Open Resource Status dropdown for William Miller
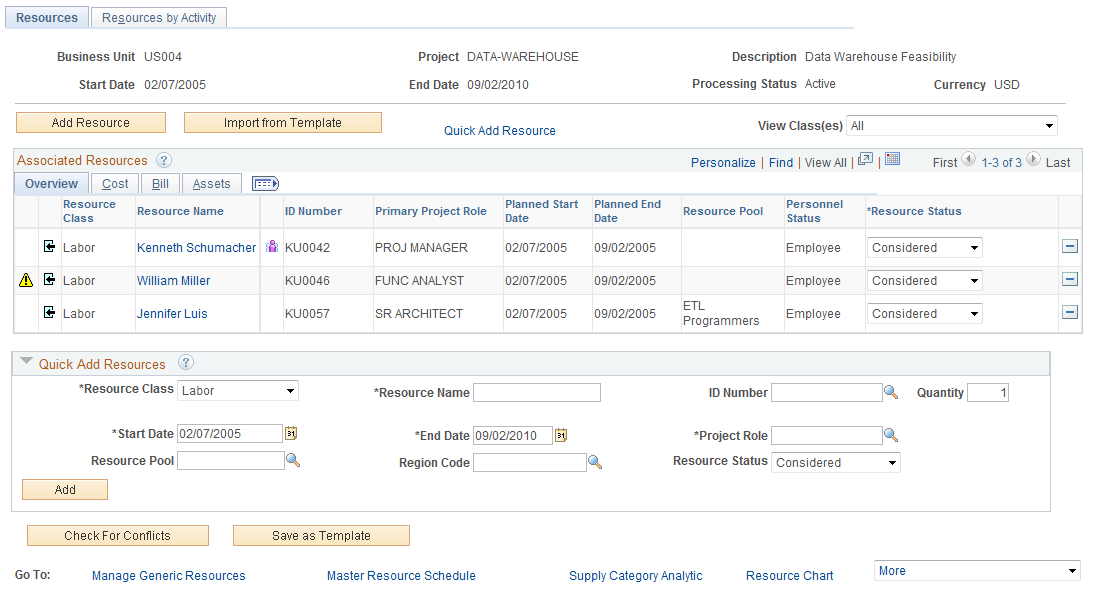Image resolution: width=1095 pixels, height=592 pixels. [925, 281]
